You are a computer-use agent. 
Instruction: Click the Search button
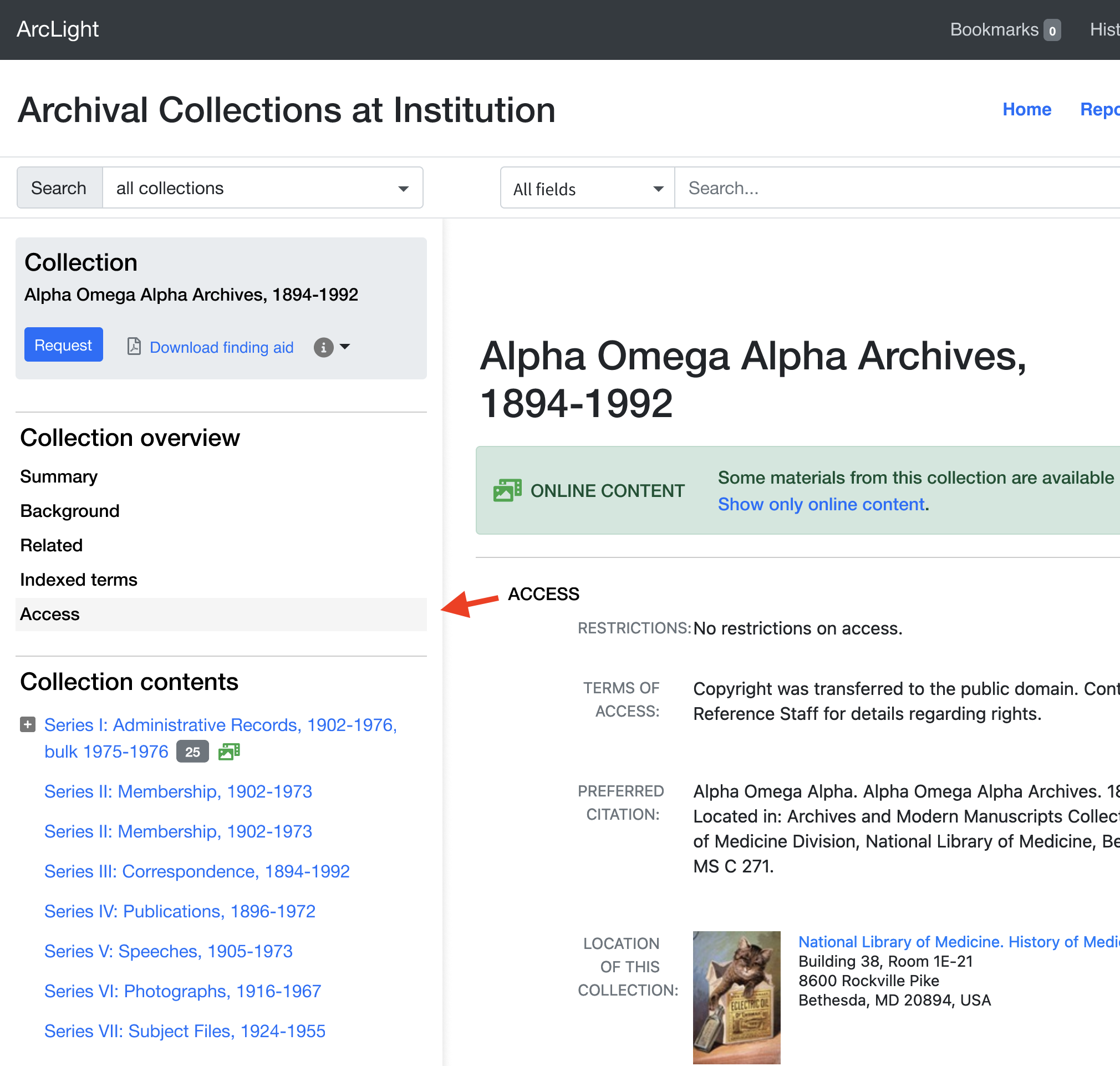59,187
